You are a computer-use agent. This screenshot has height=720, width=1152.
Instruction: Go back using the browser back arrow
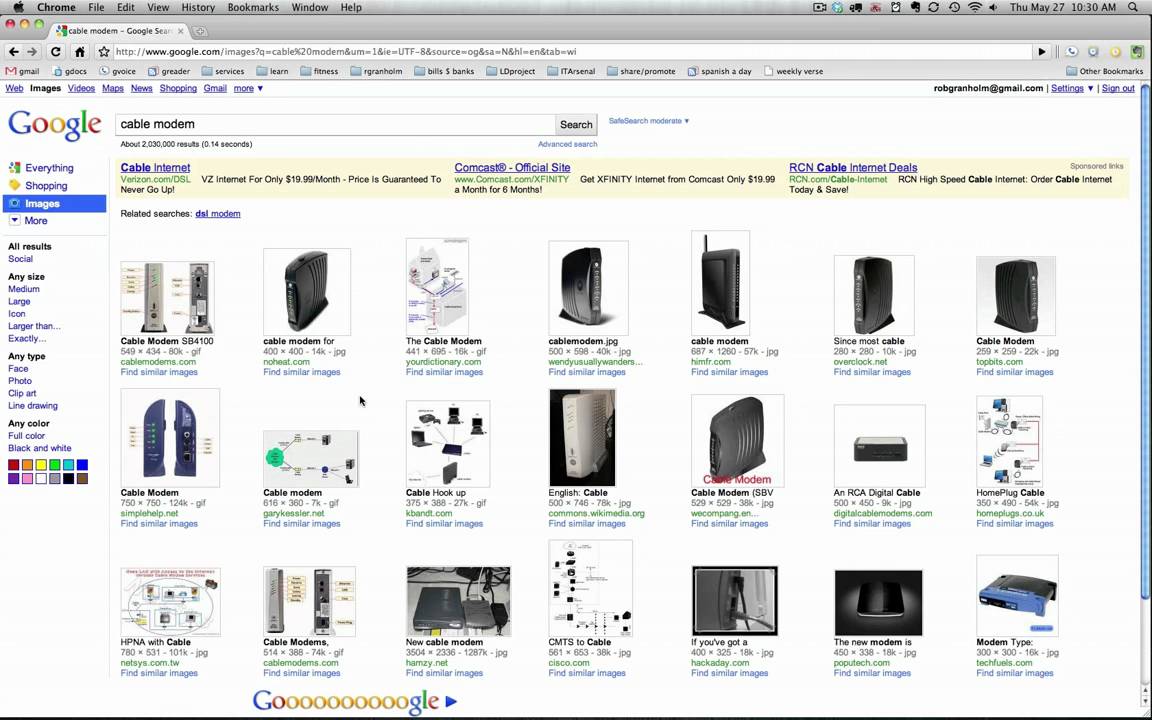[13, 51]
